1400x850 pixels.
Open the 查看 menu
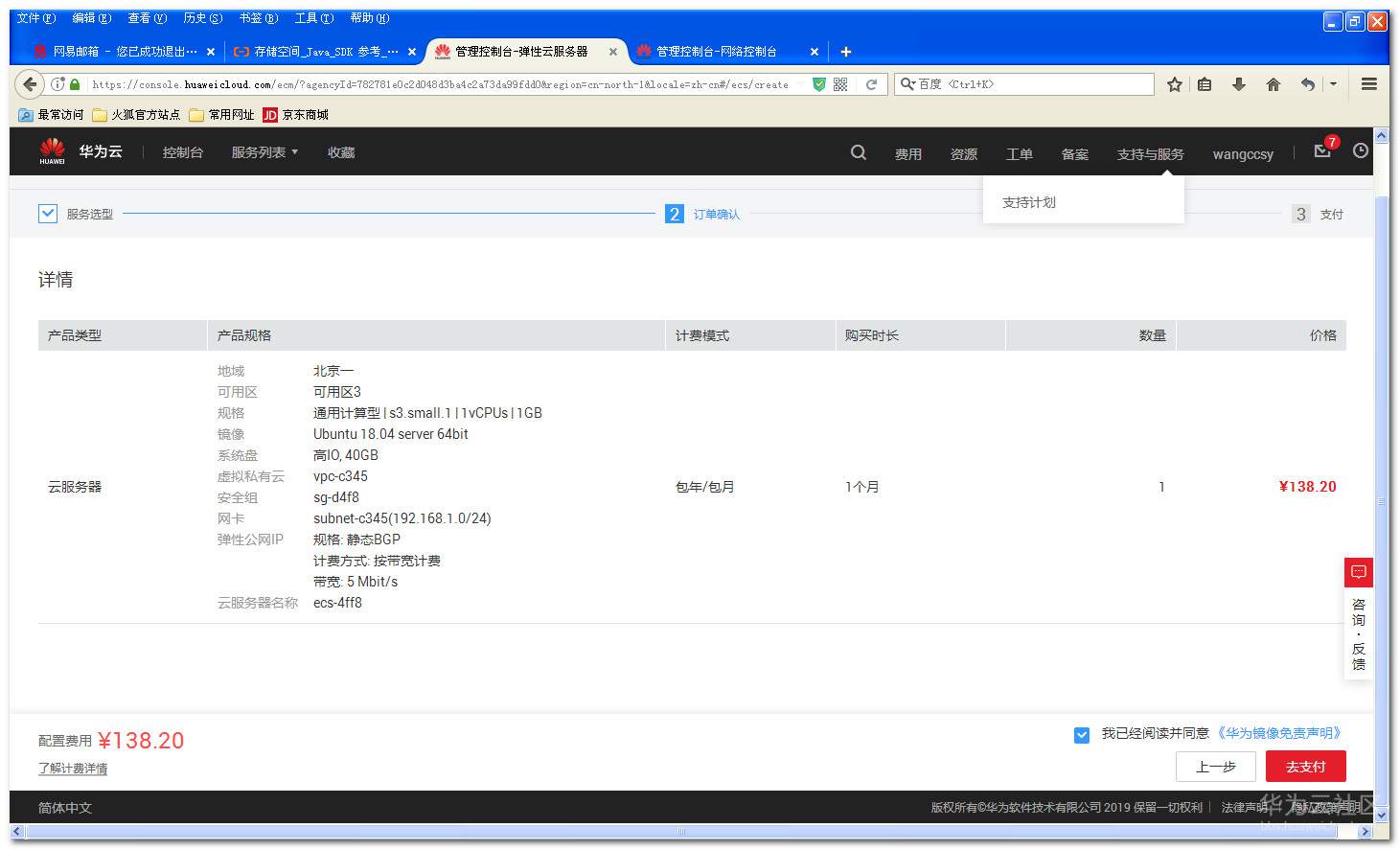[x=148, y=18]
